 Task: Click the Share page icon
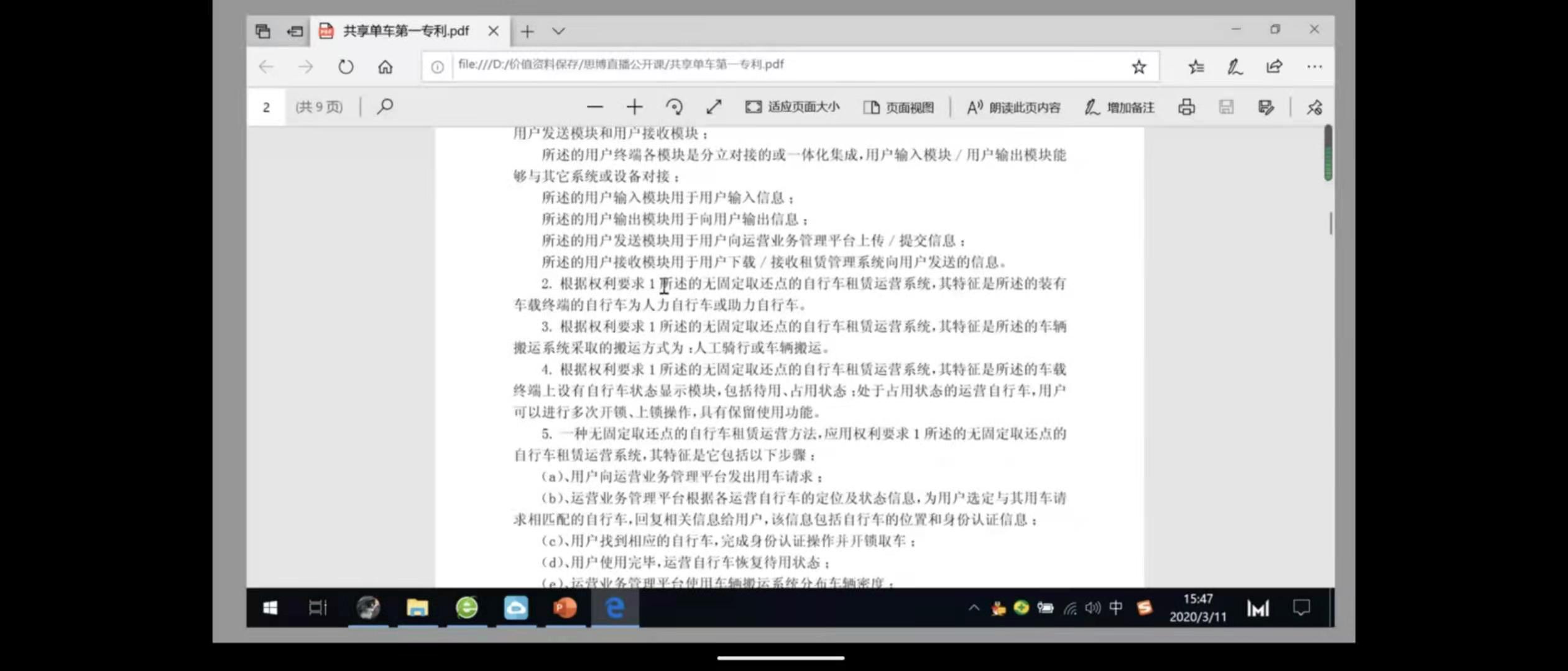(x=1274, y=67)
